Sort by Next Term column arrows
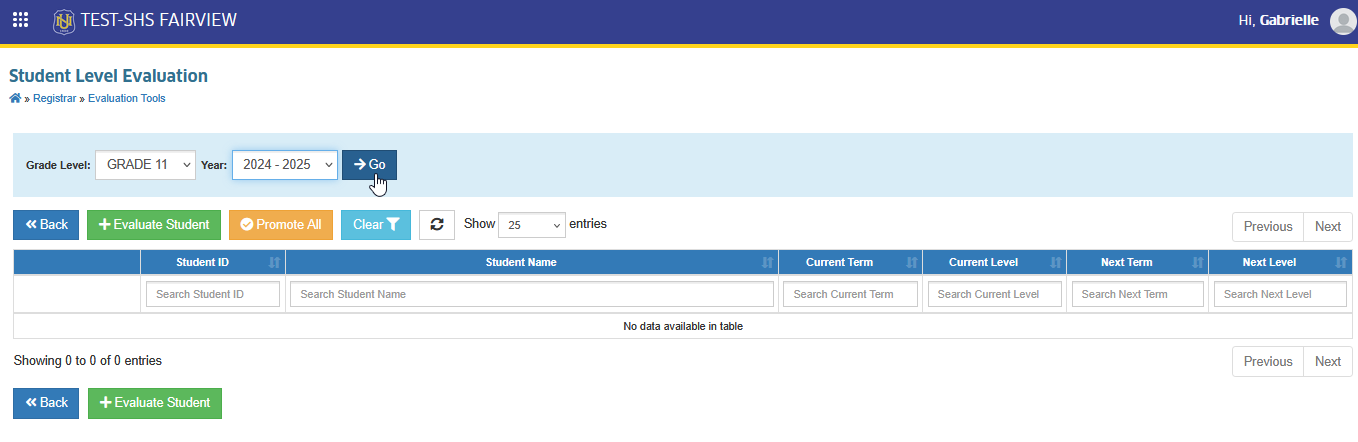The height and width of the screenshot is (442, 1358). [x=1197, y=263]
